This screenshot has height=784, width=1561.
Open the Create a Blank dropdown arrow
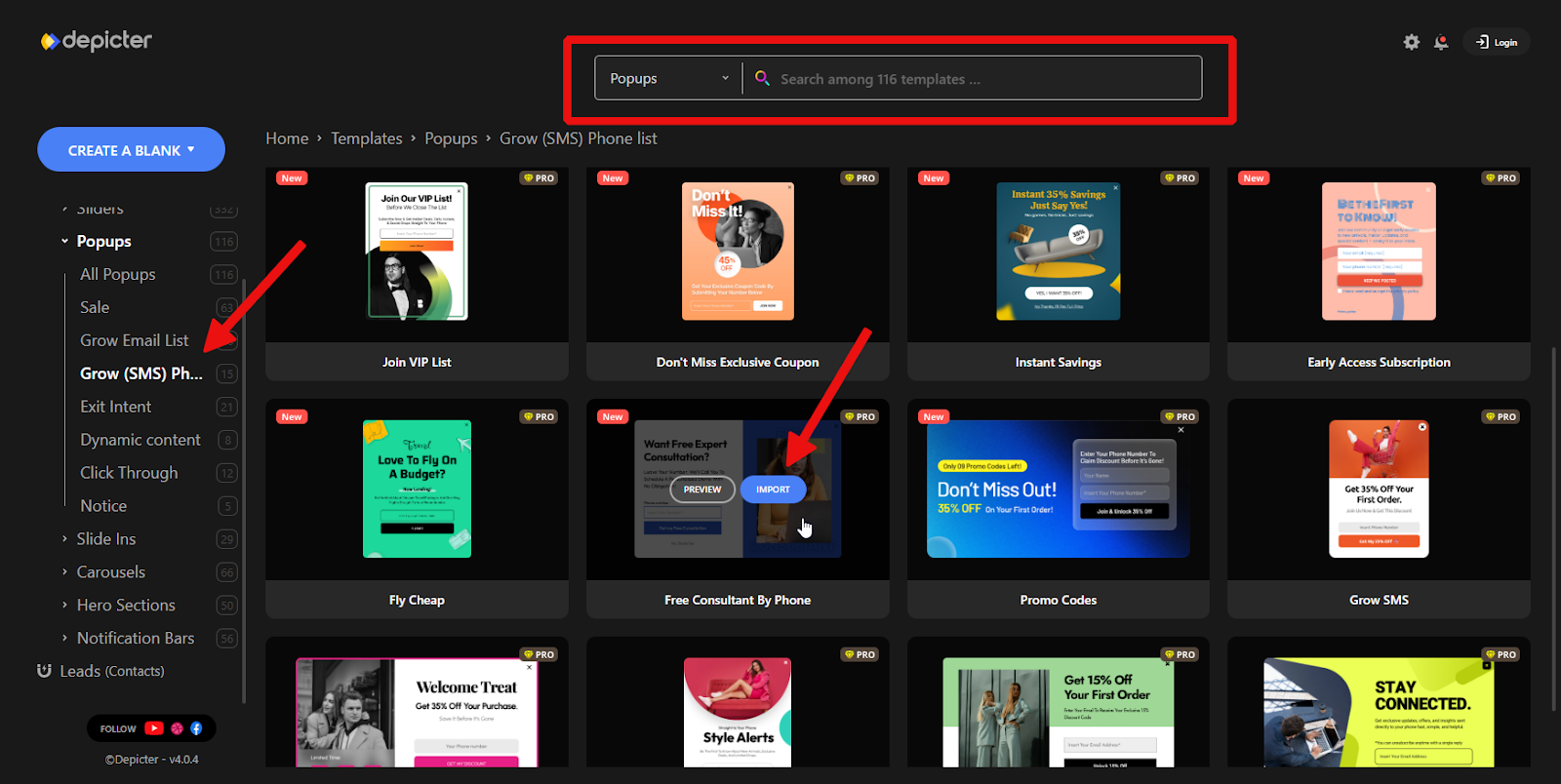point(191,150)
